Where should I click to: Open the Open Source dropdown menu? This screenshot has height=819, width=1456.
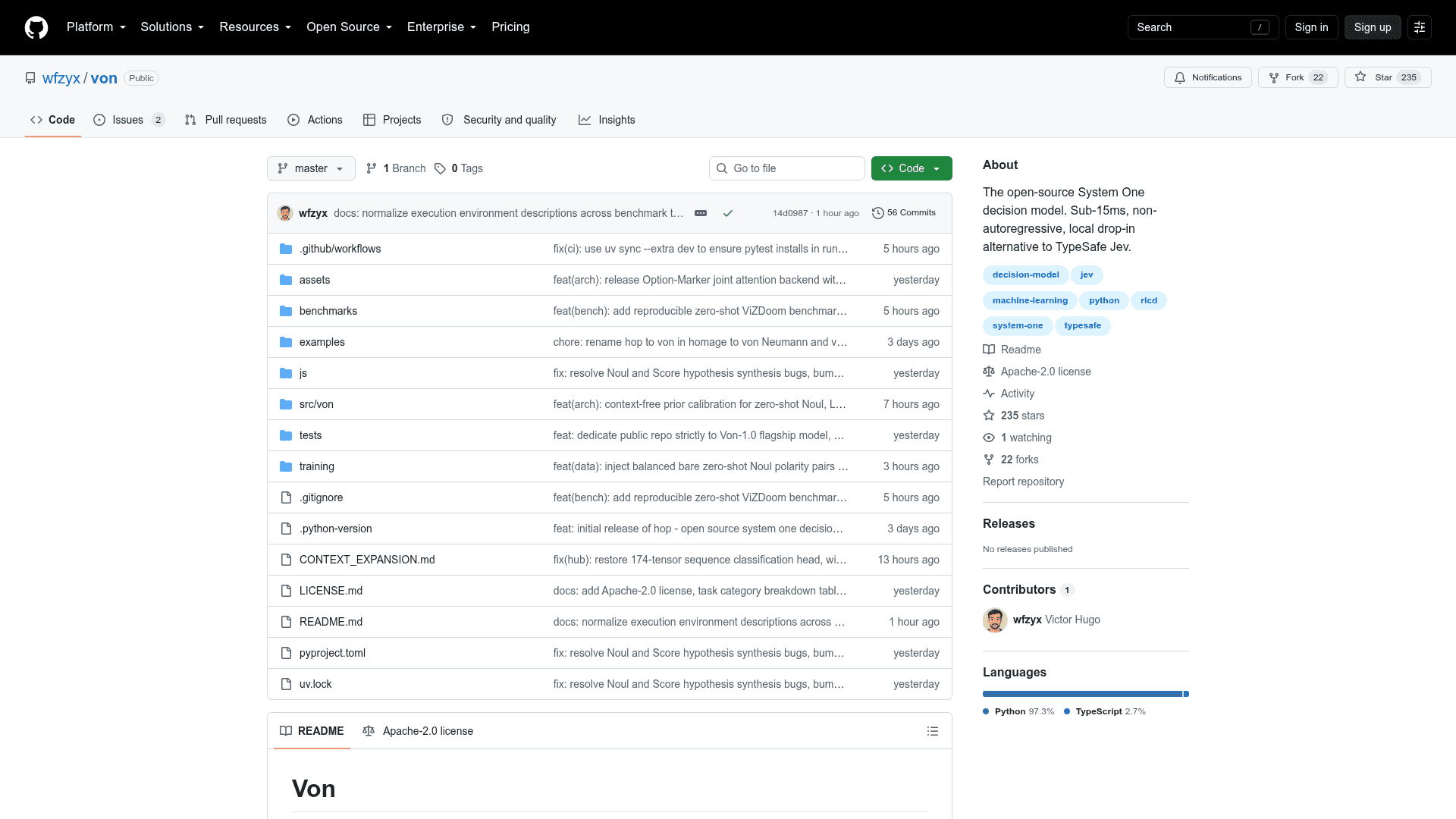349,27
